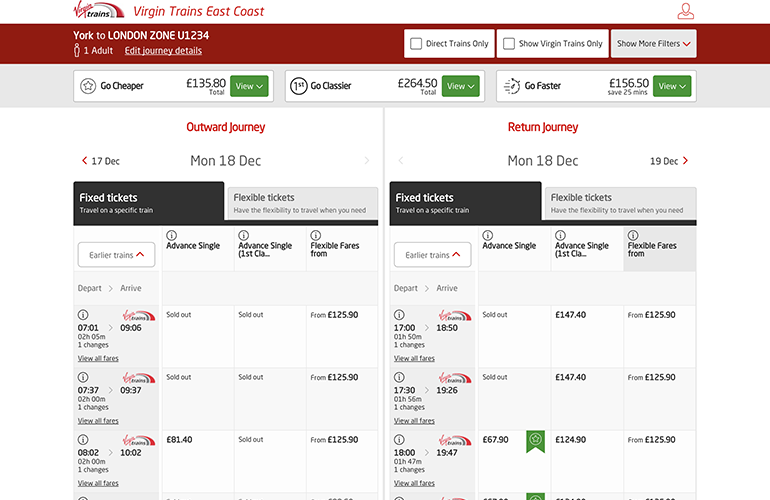Viewport: 770px width, 500px height.
Task: Enable Direct Trains Only checkbox
Action: coord(416,44)
